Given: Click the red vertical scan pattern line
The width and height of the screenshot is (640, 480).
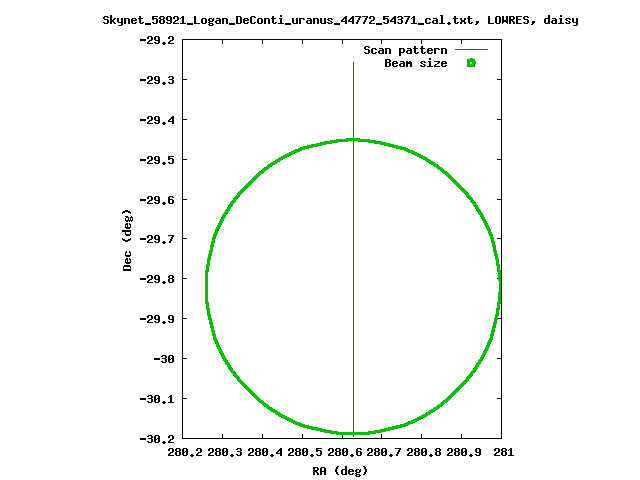Looking at the screenshot, I should point(353,249).
